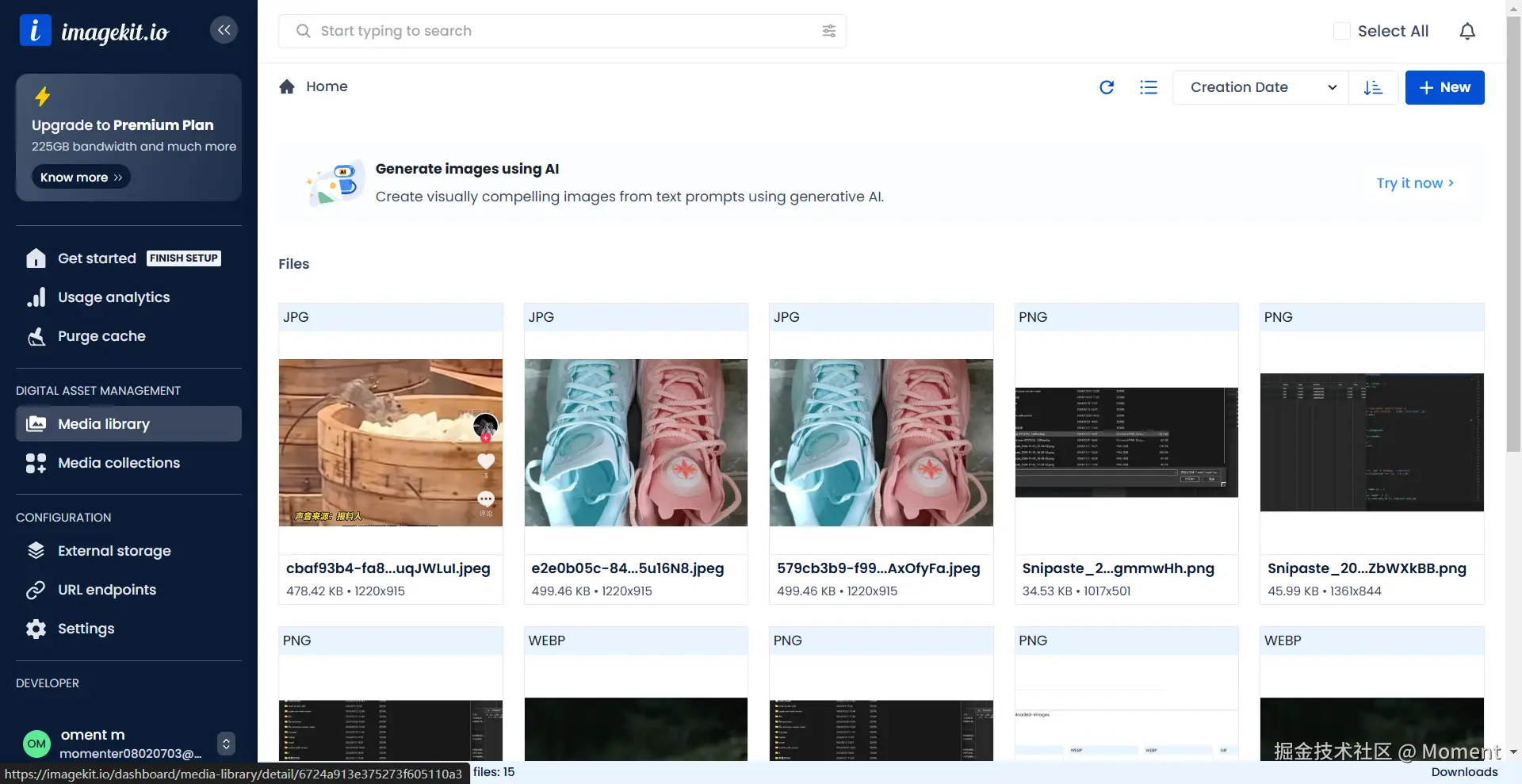This screenshot has width=1522, height=784.
Task: Click the 478.42 KB • 1220x915 size text
Action: point(346,591)
